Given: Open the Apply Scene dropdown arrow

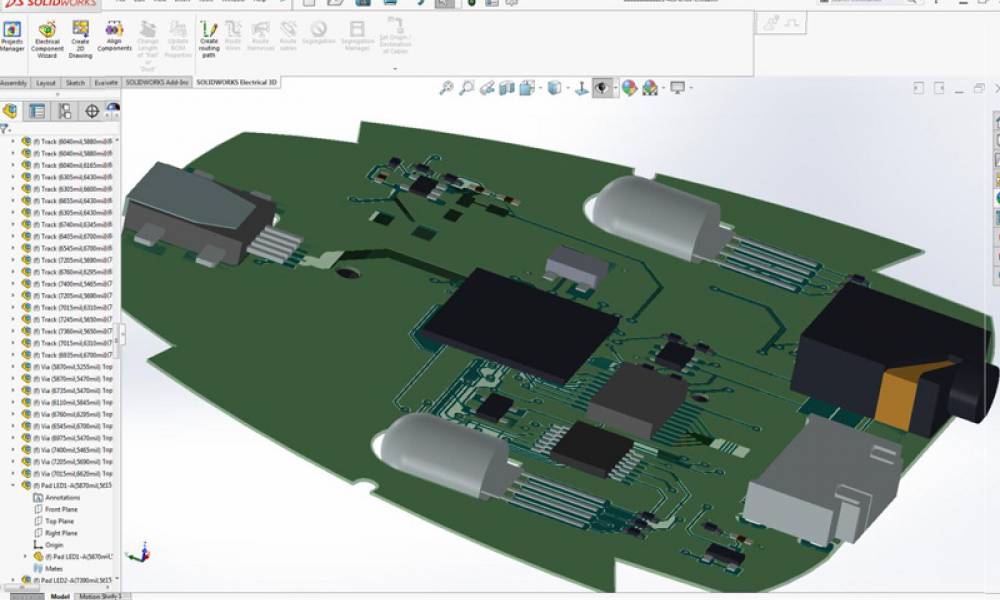Looking at the screenshot, I should (x=663, y=89).
